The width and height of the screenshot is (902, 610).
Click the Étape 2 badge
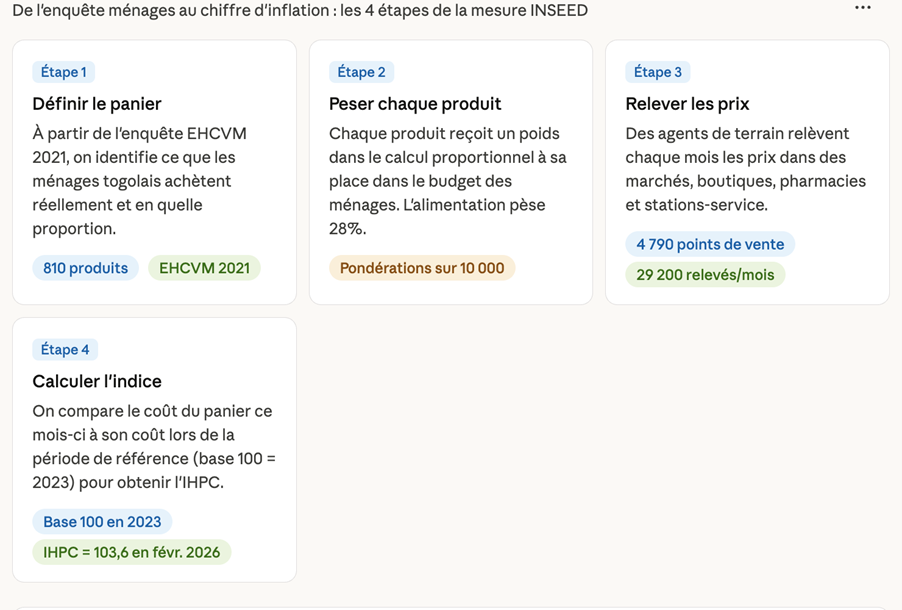[x=361, y=72]
